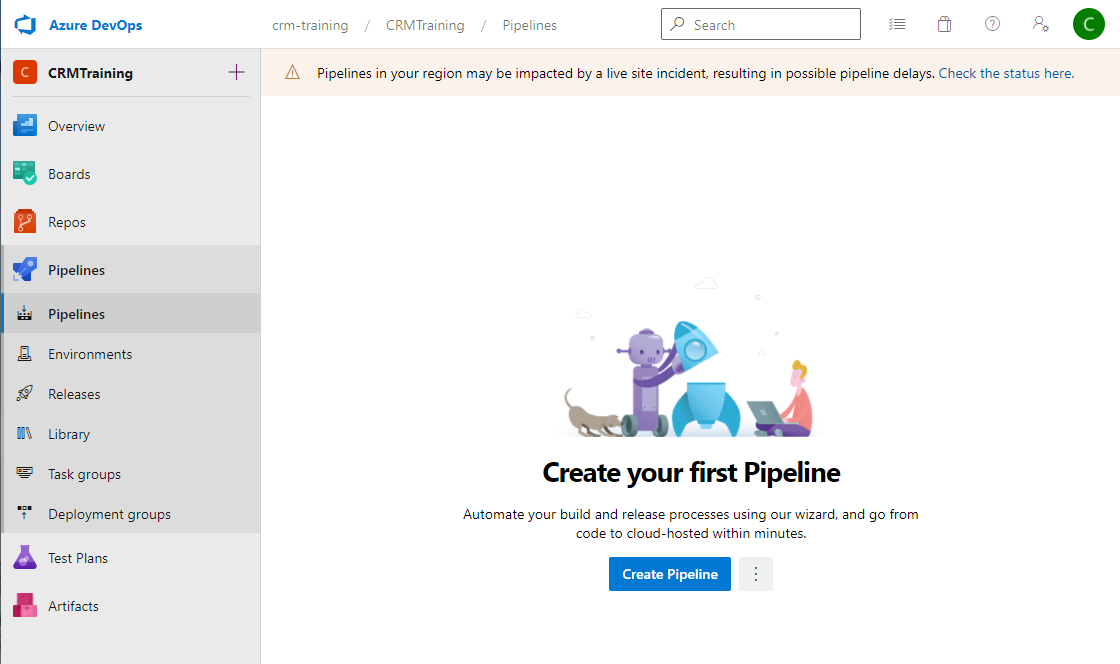Image resolution: width=1120 pixels, height=664 pixels.
Task: Click the warning triangle icon in the banner
Action: [x=292, y=72]
